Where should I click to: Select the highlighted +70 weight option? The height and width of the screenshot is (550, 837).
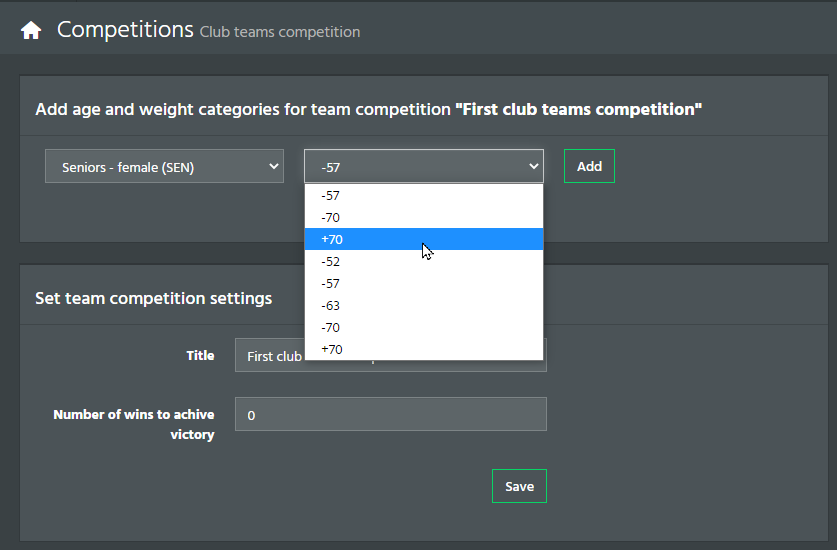pyautogui.click(x=424, y=239)
